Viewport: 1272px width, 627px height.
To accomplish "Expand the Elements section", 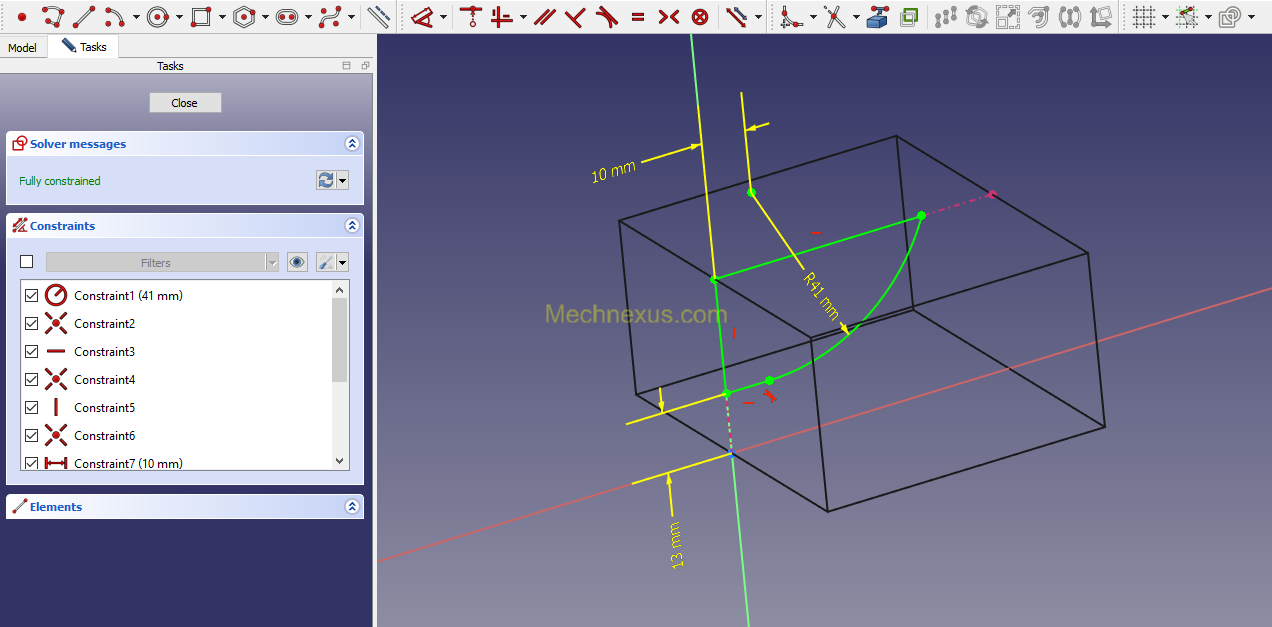I will point(352,507).
